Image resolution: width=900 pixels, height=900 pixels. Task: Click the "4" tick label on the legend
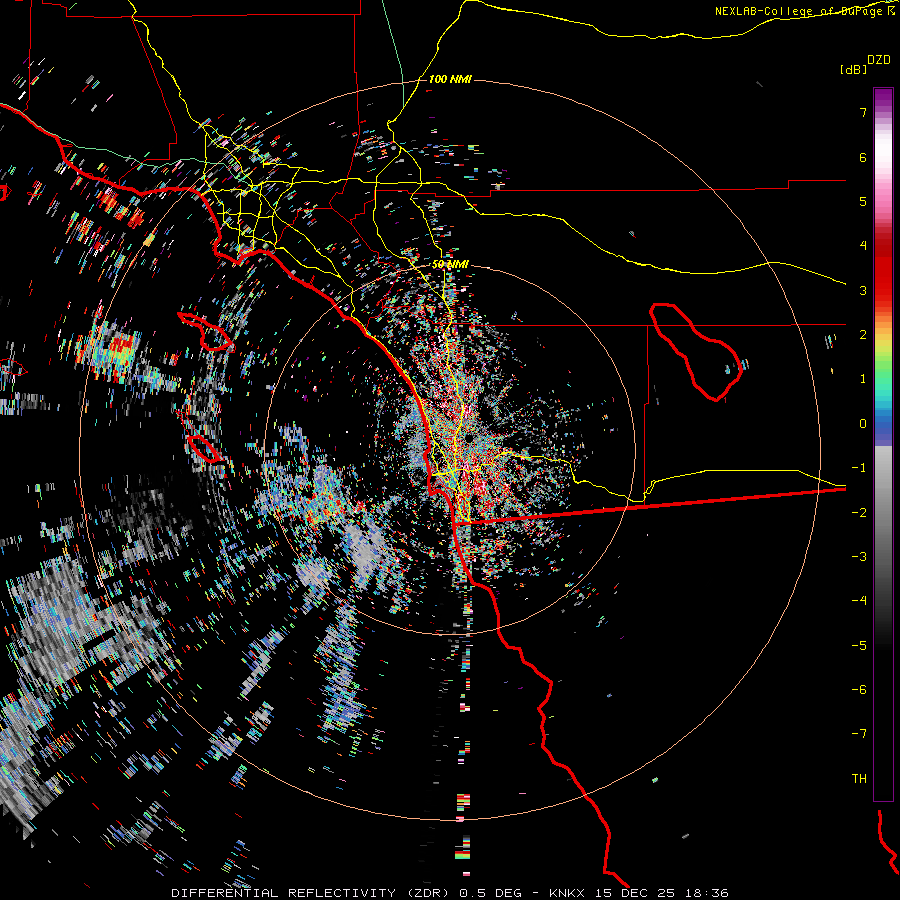[863, 246]
